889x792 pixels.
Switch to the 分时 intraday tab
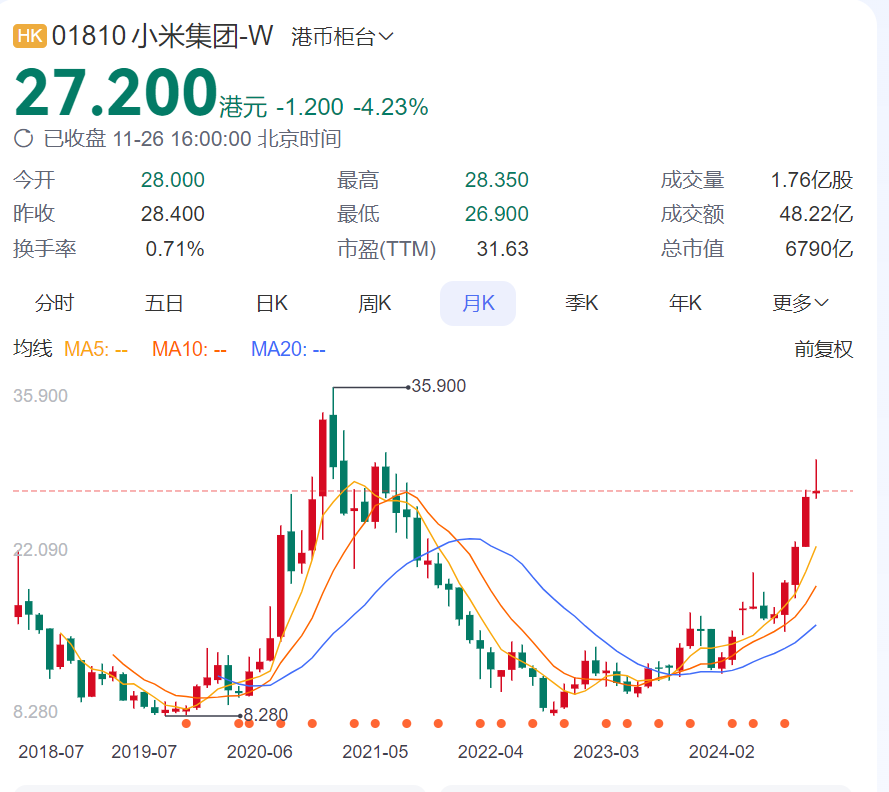[54, 303]
